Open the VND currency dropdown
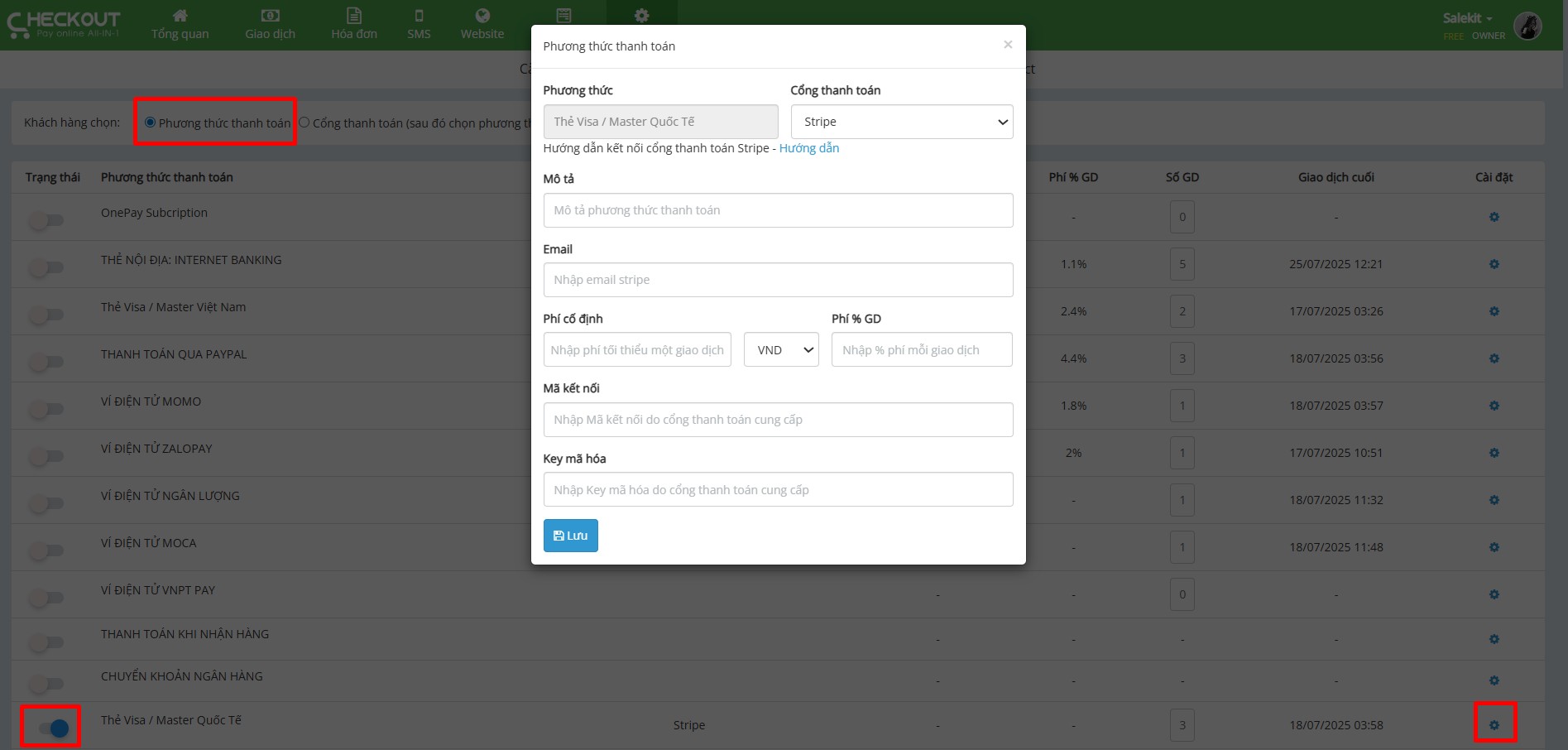 pyautogui.click(x=781, y=349)
